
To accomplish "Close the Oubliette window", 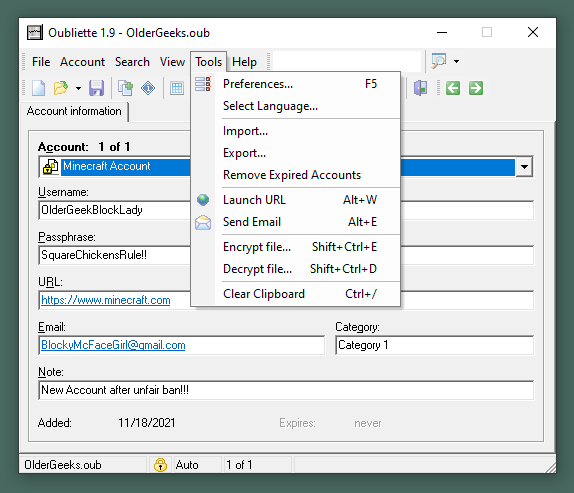I will point(533,32).
